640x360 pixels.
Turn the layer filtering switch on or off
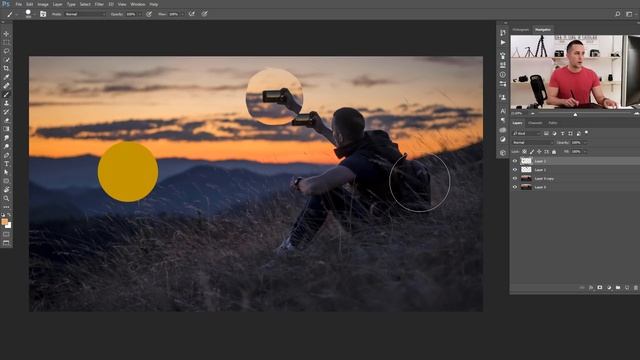coord(587,133)
